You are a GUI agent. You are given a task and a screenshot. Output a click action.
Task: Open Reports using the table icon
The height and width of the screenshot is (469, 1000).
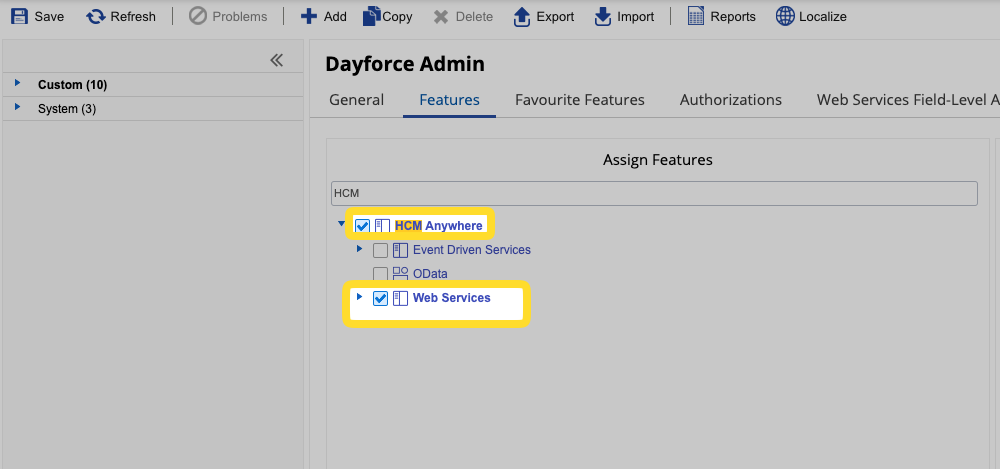696,16
